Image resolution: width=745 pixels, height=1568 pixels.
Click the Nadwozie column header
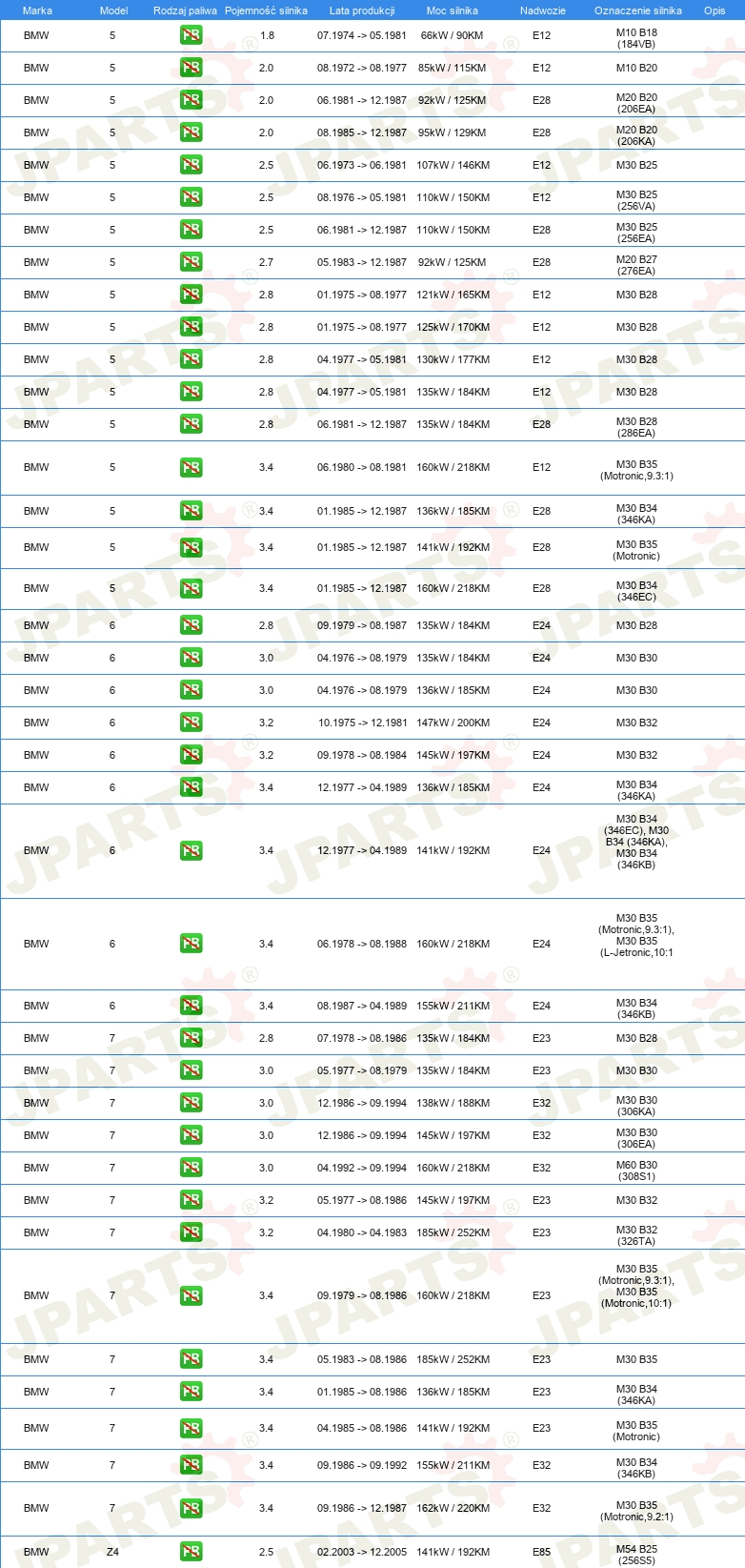(x=542, y=10)
